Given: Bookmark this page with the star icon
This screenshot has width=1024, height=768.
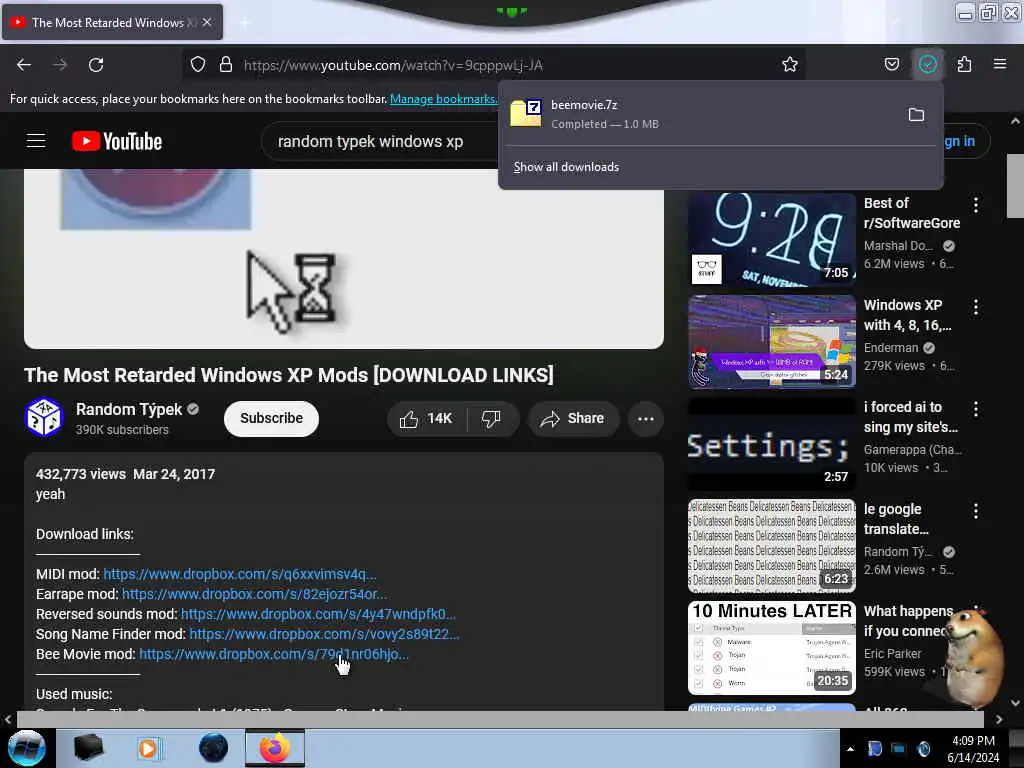Looking at the screenshot, I should tap(790, 65).
